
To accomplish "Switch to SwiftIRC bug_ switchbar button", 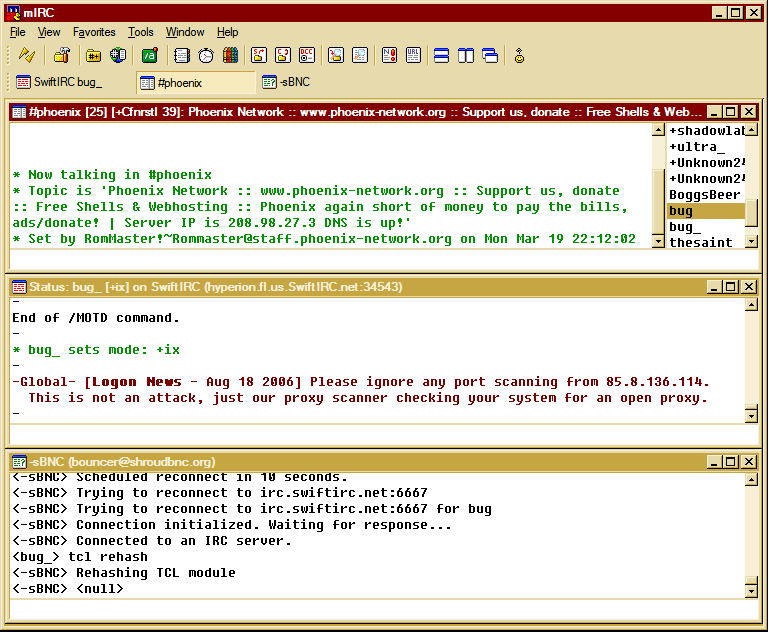I will pyautogui.click(x=71, y=82).
